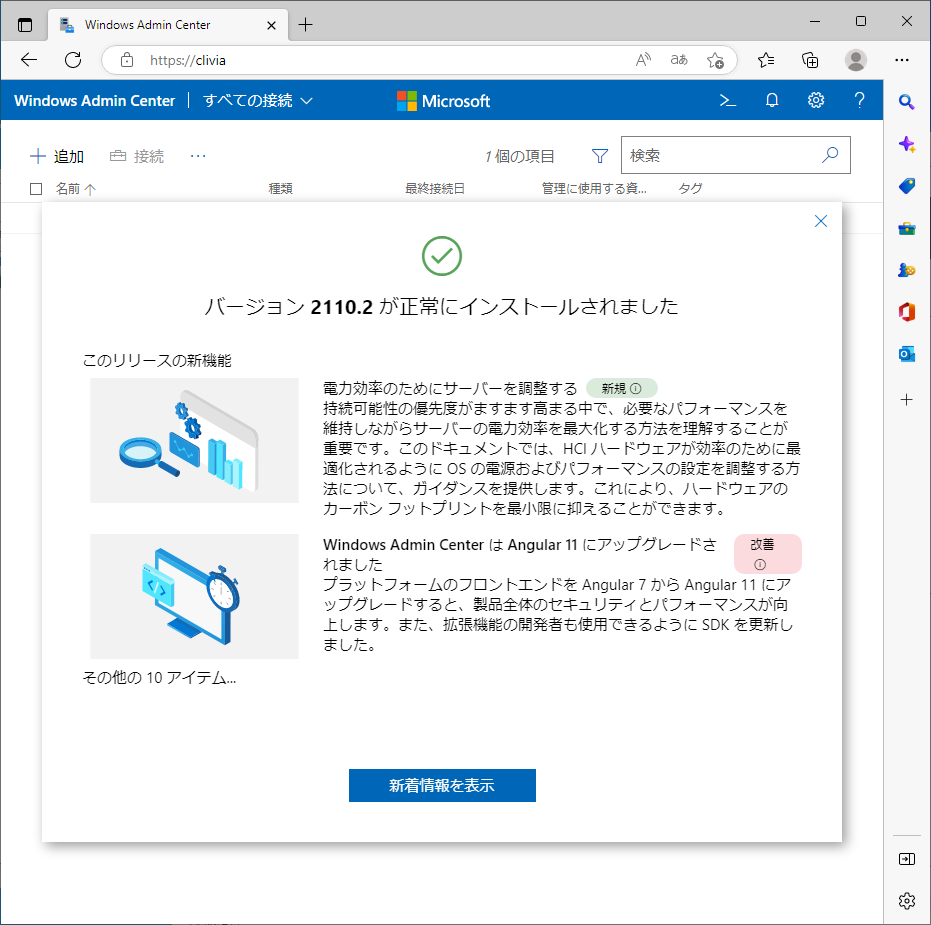This screenshot has height=925, width=931.
Task: Open the power efficiency feature thumbnail
Action: coord(195,441)
